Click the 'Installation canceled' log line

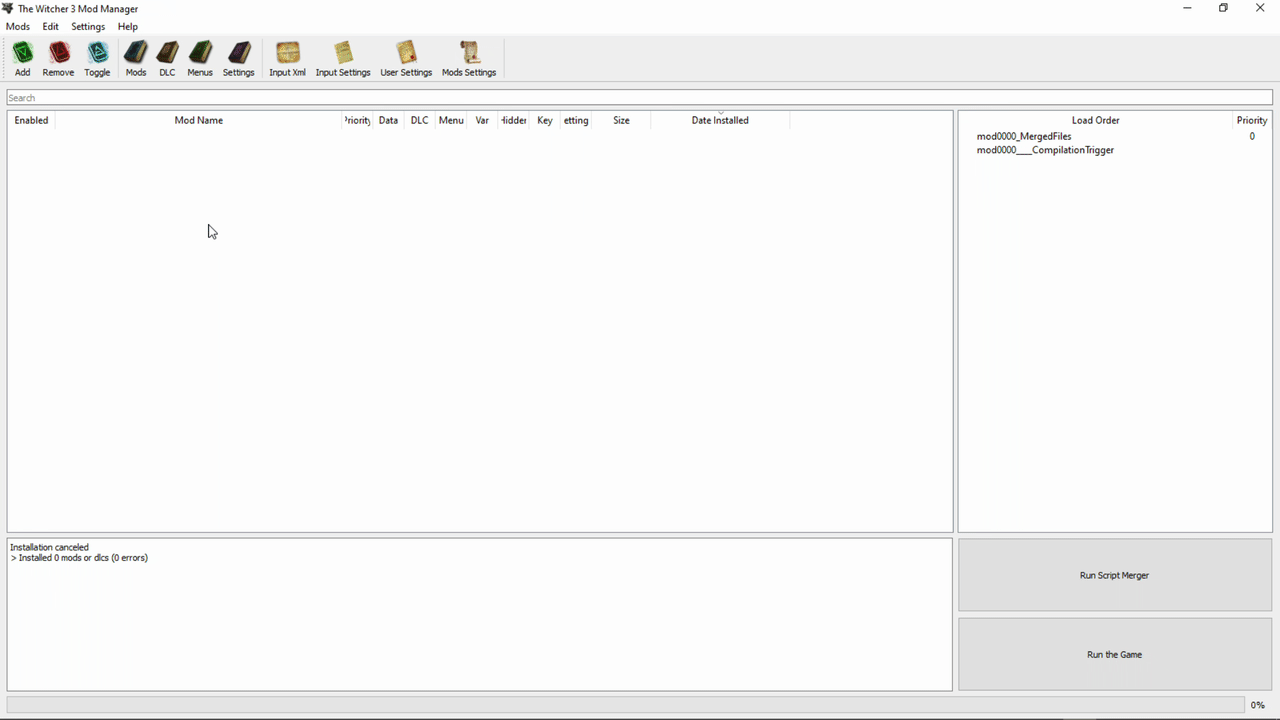(x=50, y=547)
